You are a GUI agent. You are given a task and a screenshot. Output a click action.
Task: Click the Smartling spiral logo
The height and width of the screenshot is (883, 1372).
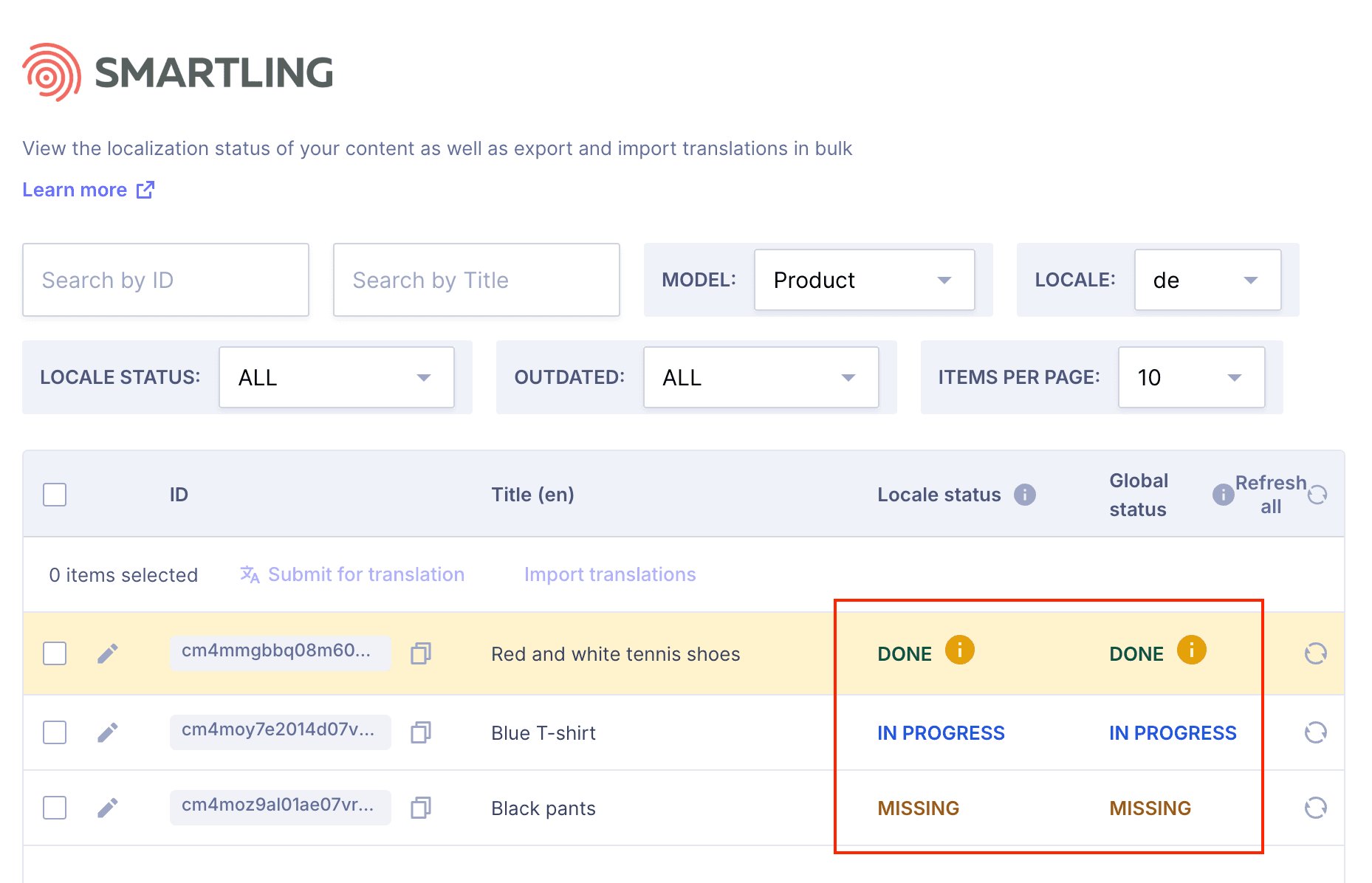49,70
